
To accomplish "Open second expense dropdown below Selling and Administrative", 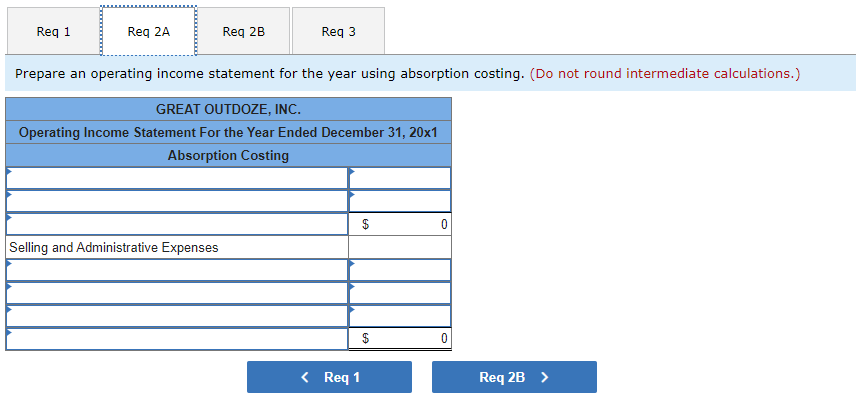I will click(177, 293).
